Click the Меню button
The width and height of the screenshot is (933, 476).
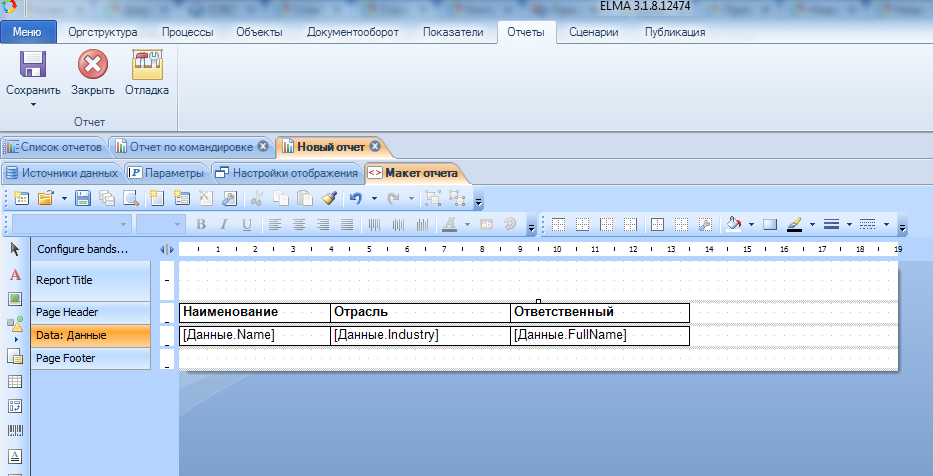click(28, 32)
